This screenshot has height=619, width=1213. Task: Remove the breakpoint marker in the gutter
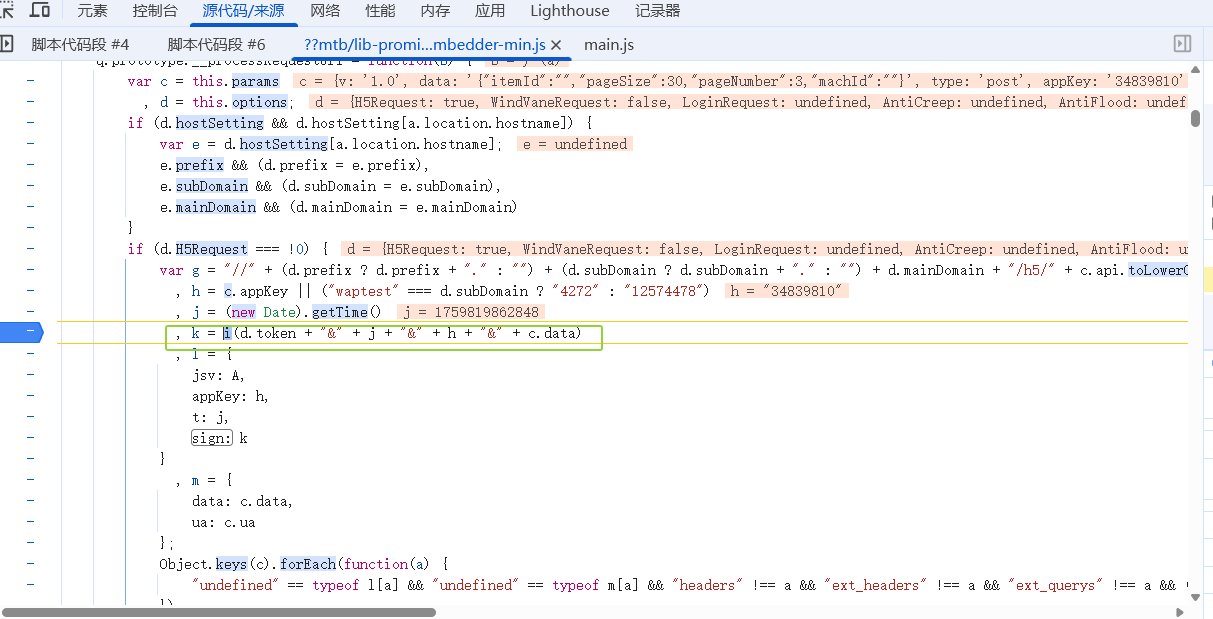[x=22, y=332]
